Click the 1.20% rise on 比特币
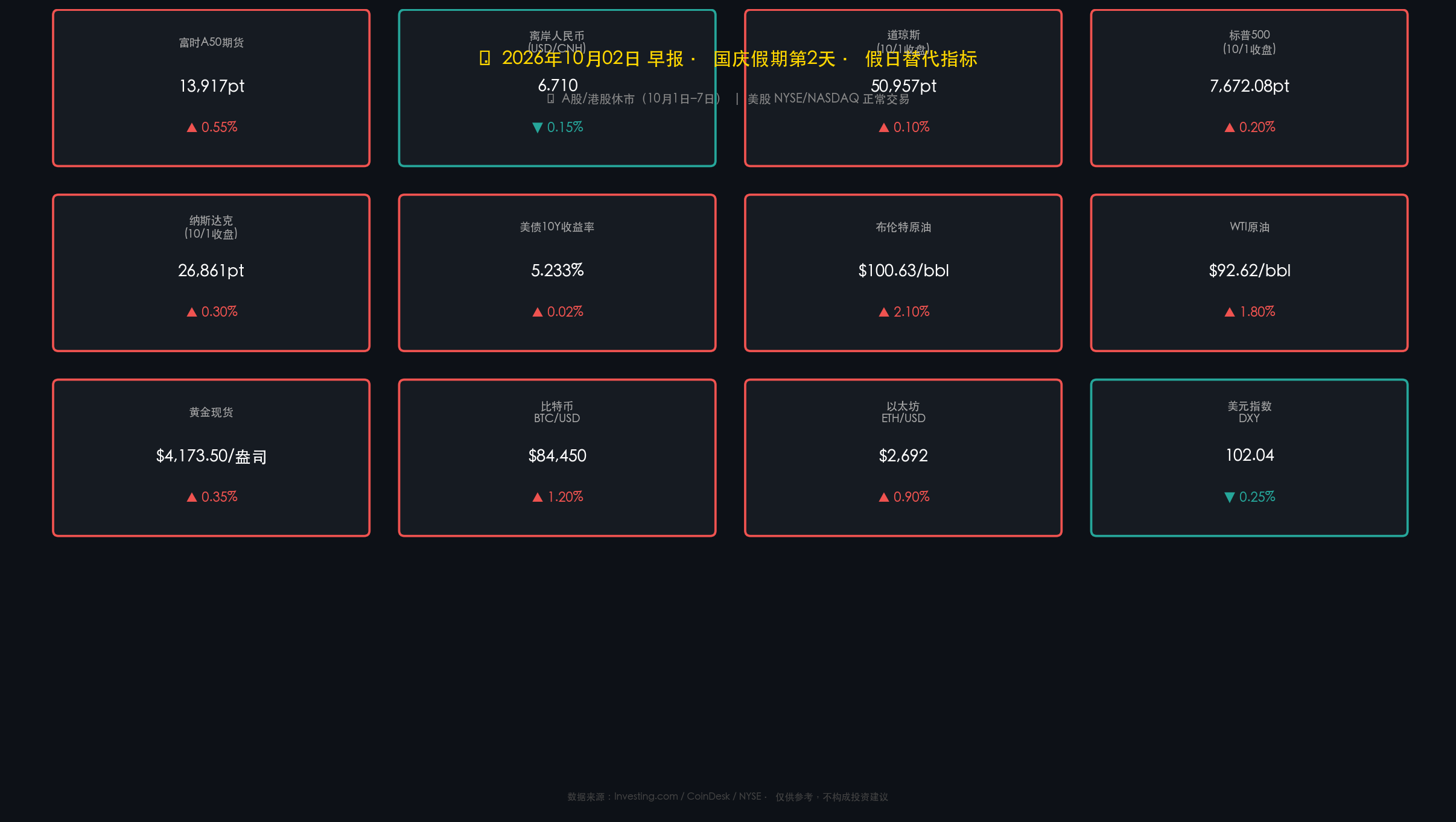 (558, 497)
